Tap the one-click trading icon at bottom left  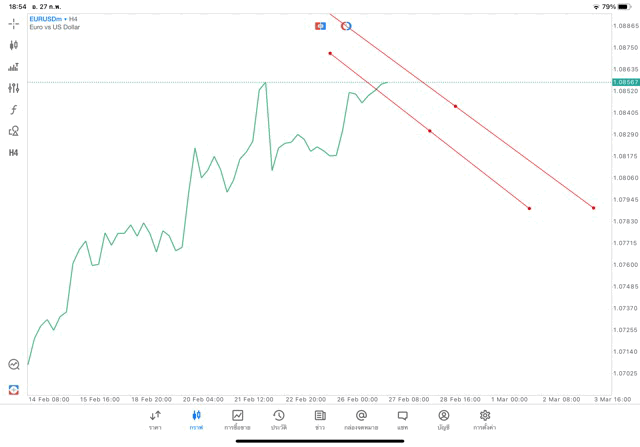point(14,389)
